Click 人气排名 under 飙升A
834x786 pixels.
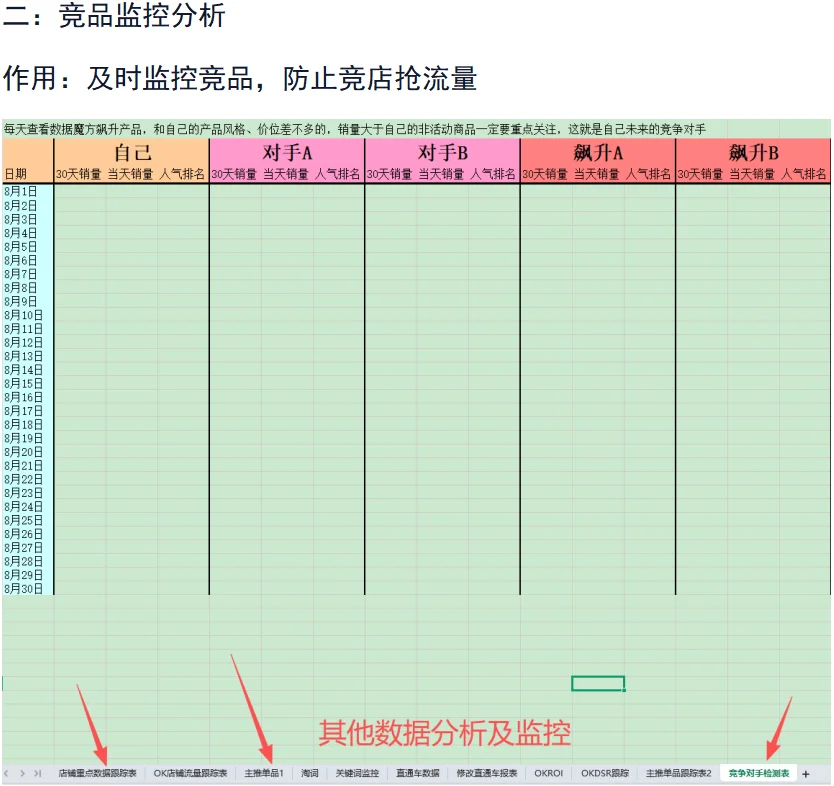coord(648,174)
